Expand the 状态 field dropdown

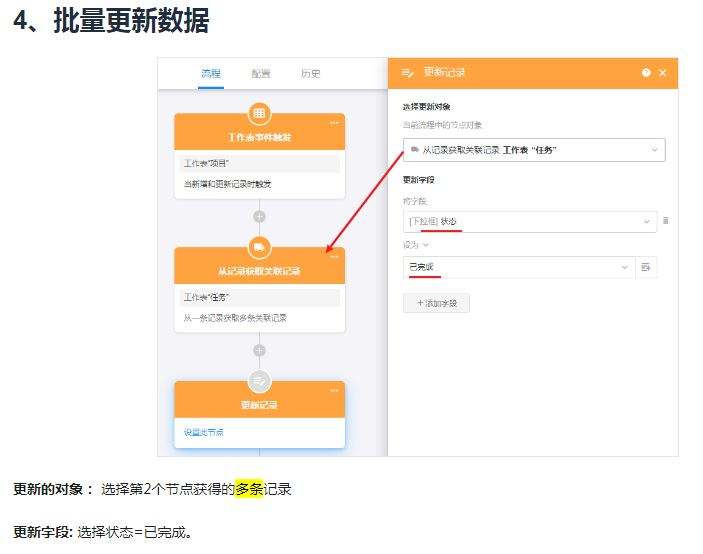point(530,221)
